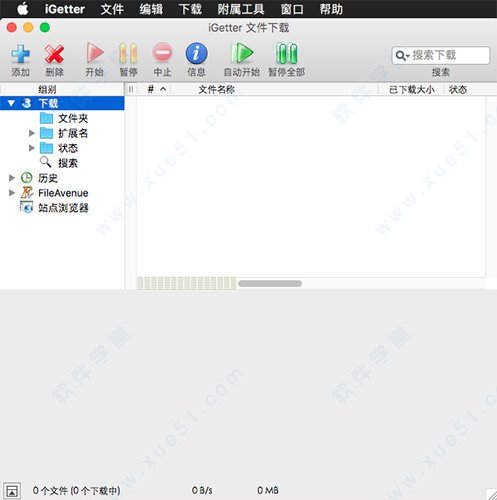Collapse the 下载 tree group triangle

tap(11, 103)
